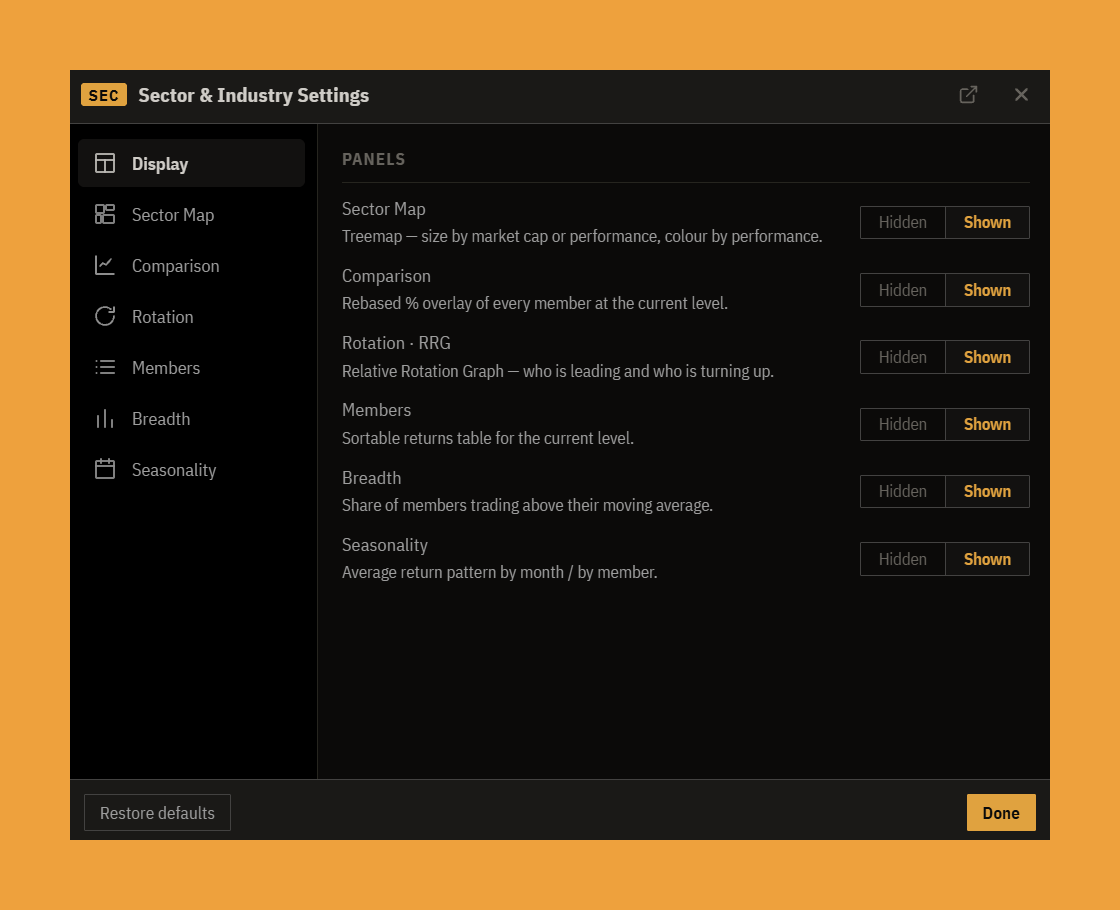The height and width of the screenshot is (910, 1120).
Task: Click the Display layout icon in sidebar
Action: [x=105, y=164]
